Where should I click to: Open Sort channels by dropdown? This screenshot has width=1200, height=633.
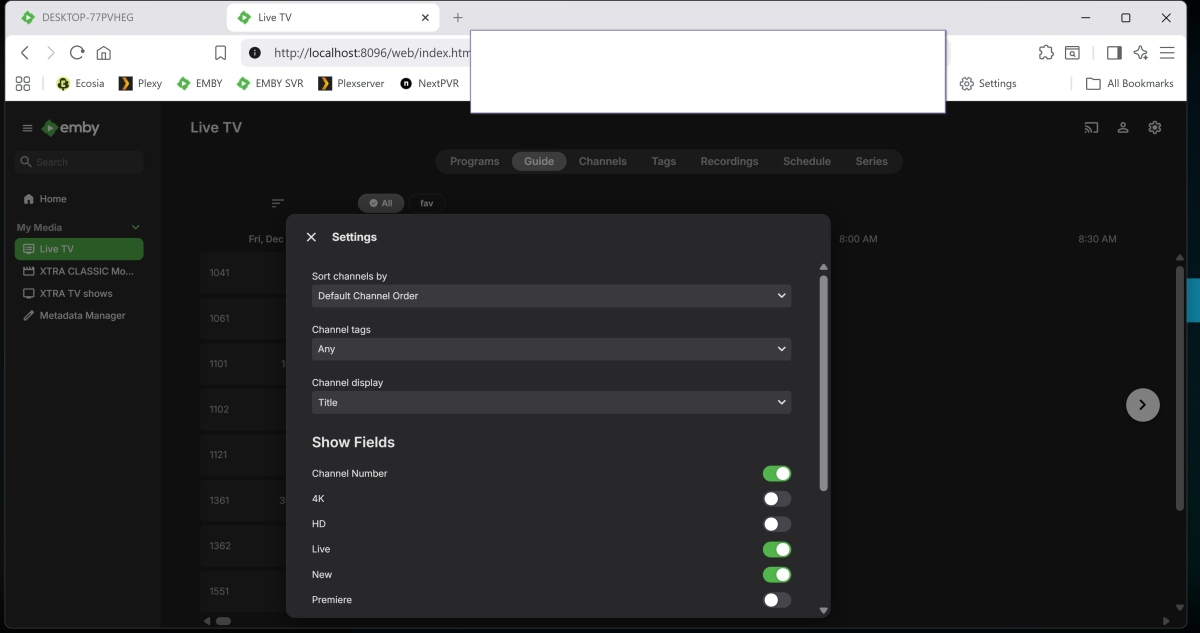(551, 296)
